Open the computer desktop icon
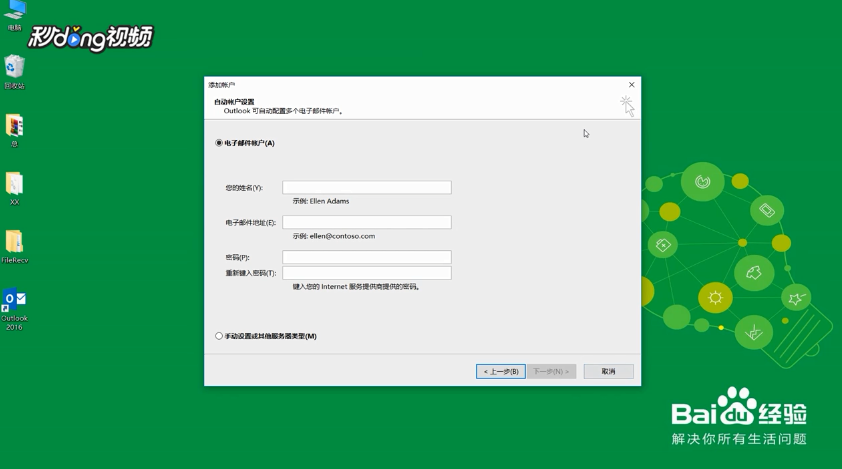The width and height of the screenshot is (842, 469). point(14,14)
